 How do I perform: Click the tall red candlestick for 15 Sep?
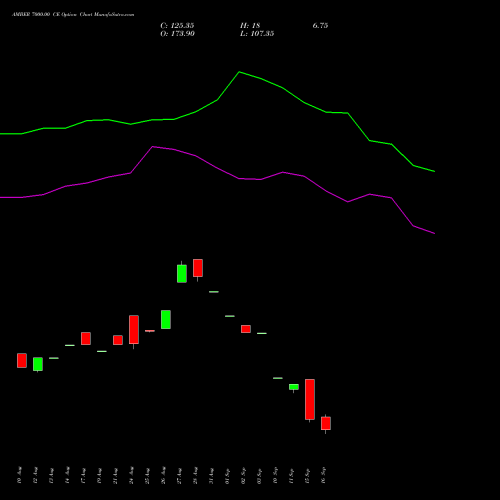pos(310,399)
